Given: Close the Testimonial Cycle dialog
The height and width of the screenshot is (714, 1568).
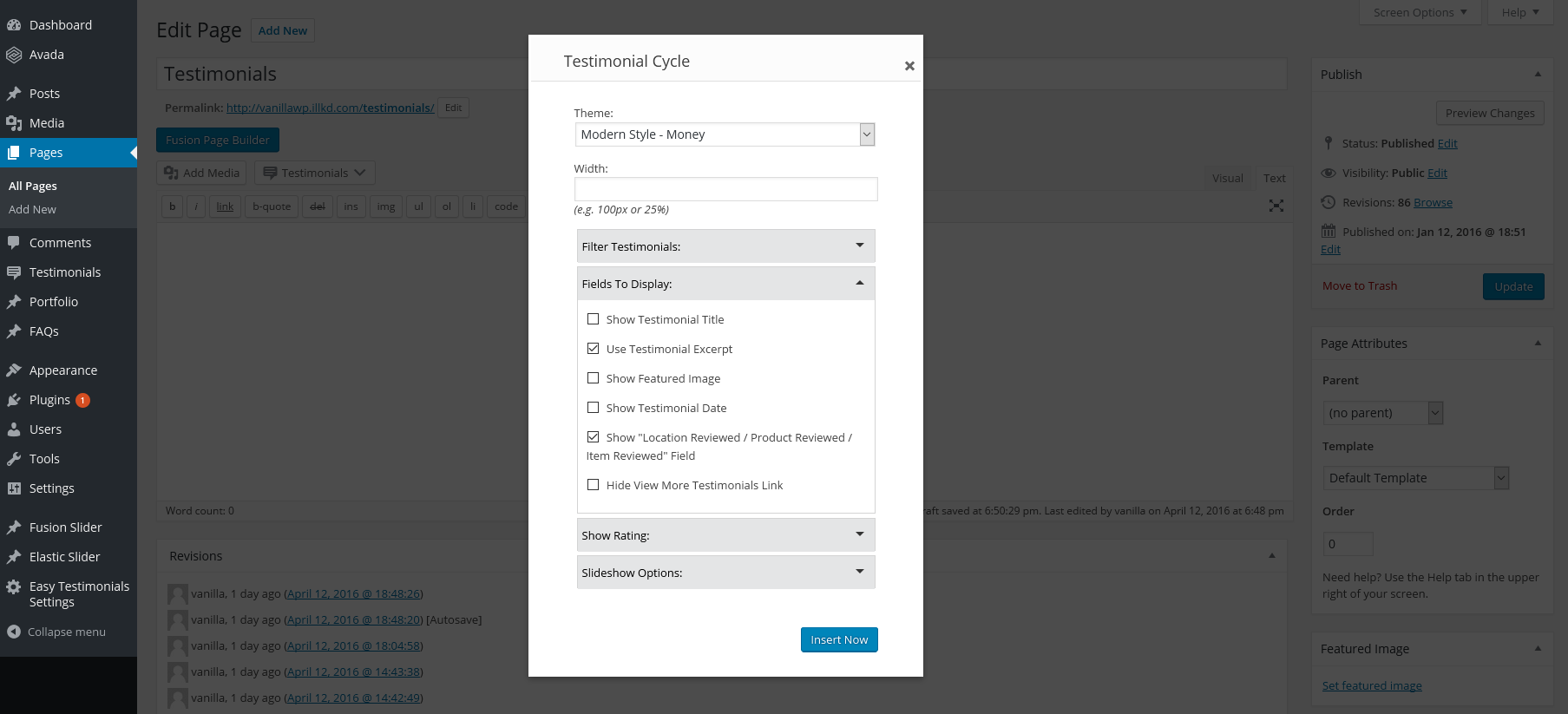Looking at the screenshot, I should coord(909,66).
